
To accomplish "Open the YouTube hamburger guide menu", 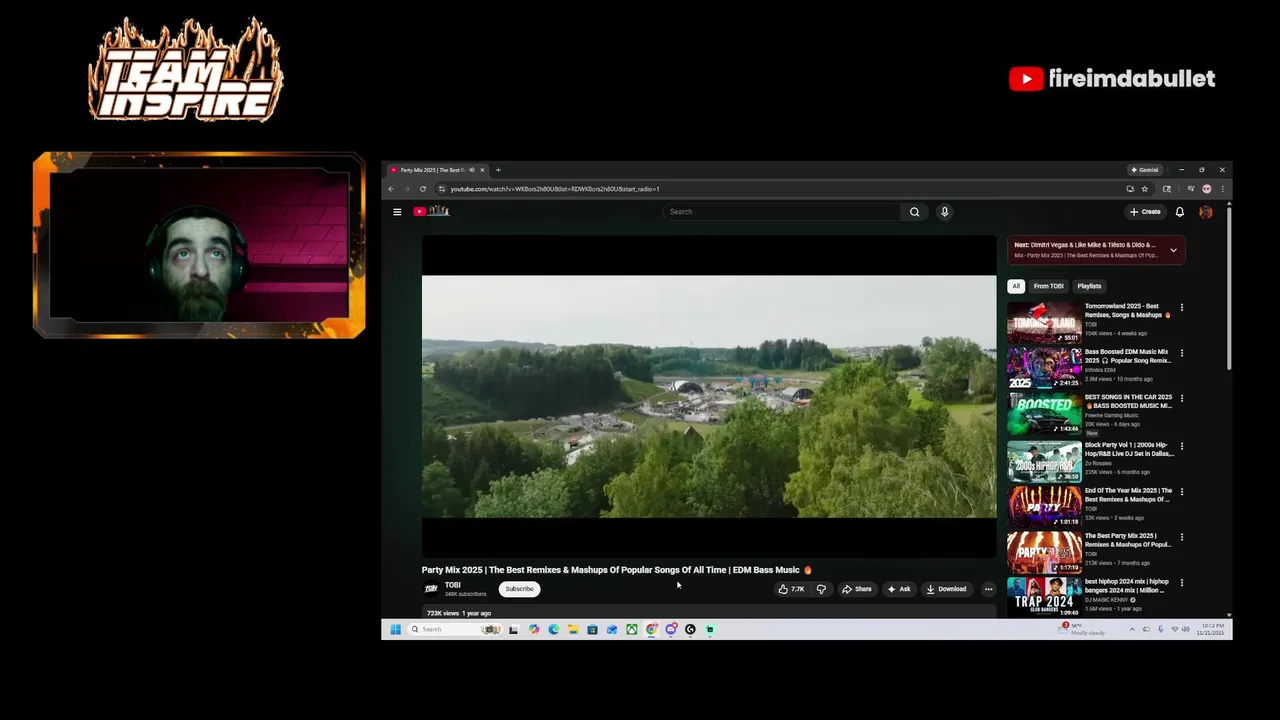I will pyautogui.click(x=397, y=212).
